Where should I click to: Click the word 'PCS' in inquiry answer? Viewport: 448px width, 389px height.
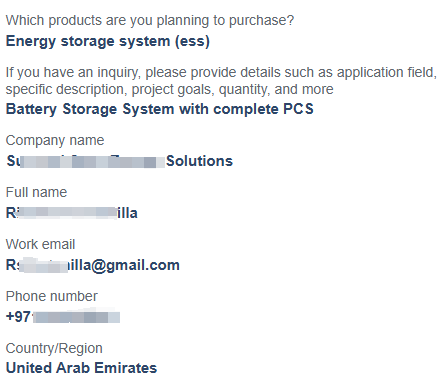(298, 109)
